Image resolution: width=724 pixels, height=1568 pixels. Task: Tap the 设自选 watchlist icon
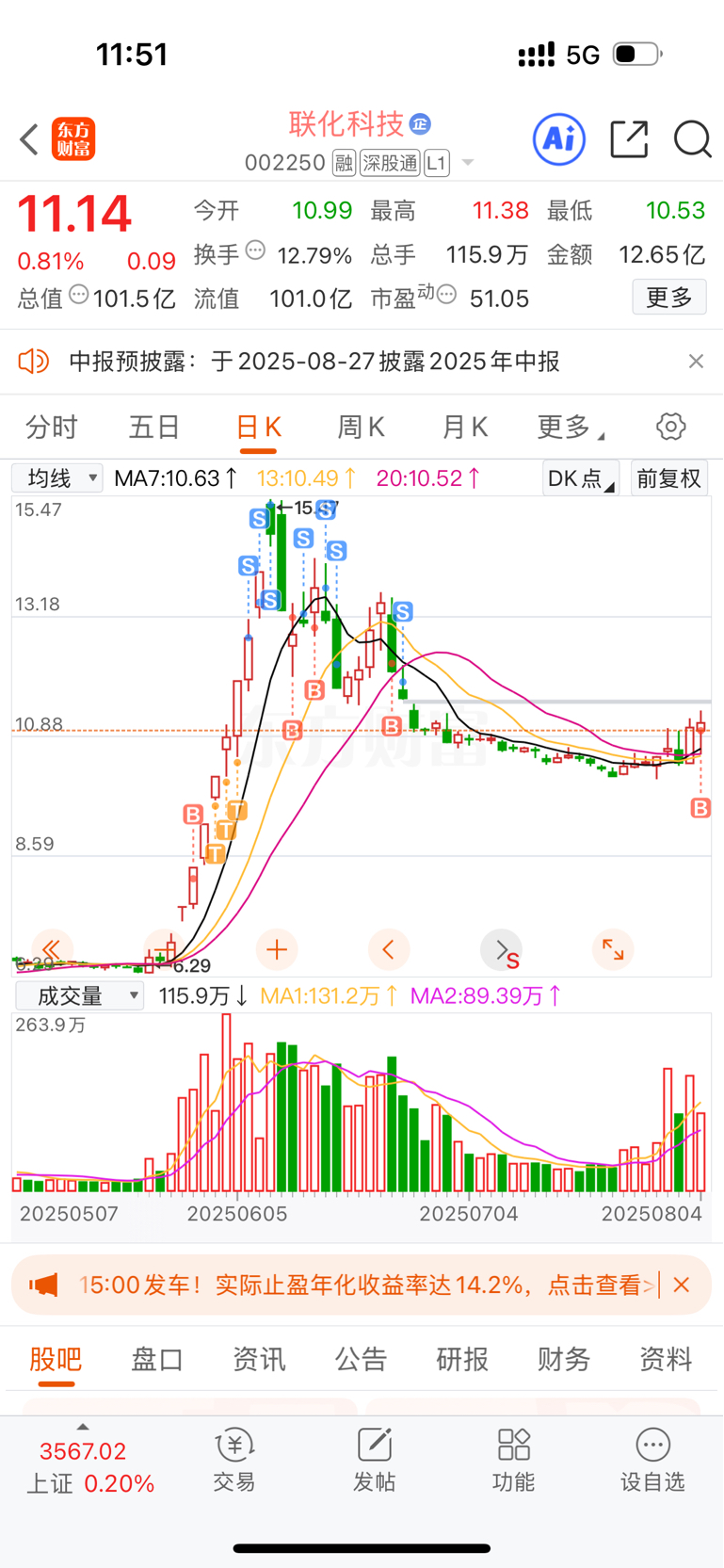click(652, 1461)
